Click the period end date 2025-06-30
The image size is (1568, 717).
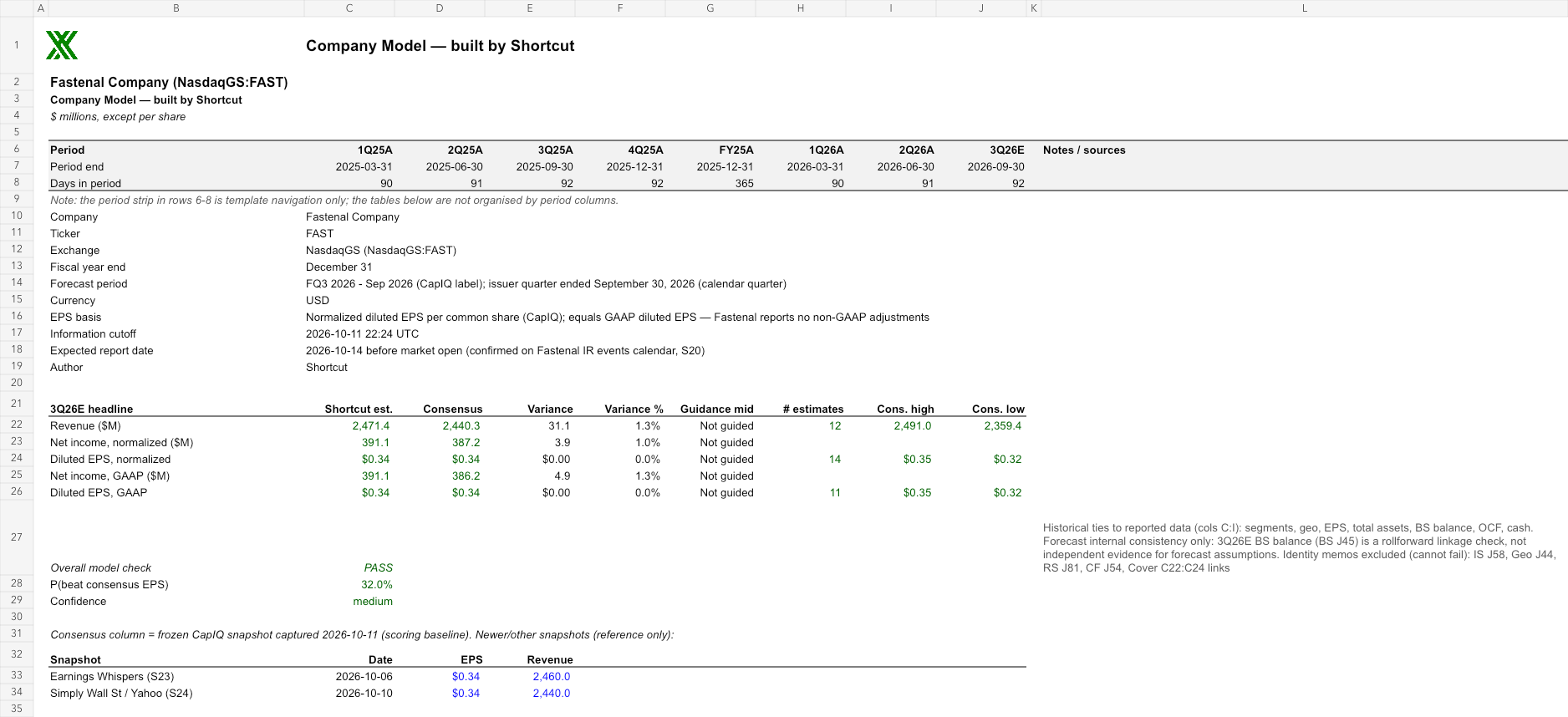[x=455, y=167]
